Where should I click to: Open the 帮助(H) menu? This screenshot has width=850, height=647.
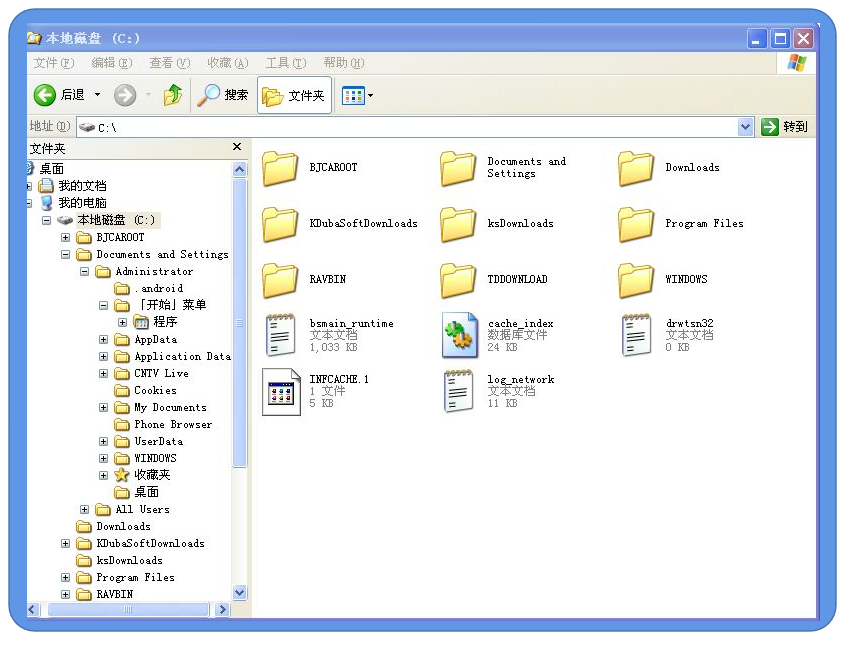point(344,63)
